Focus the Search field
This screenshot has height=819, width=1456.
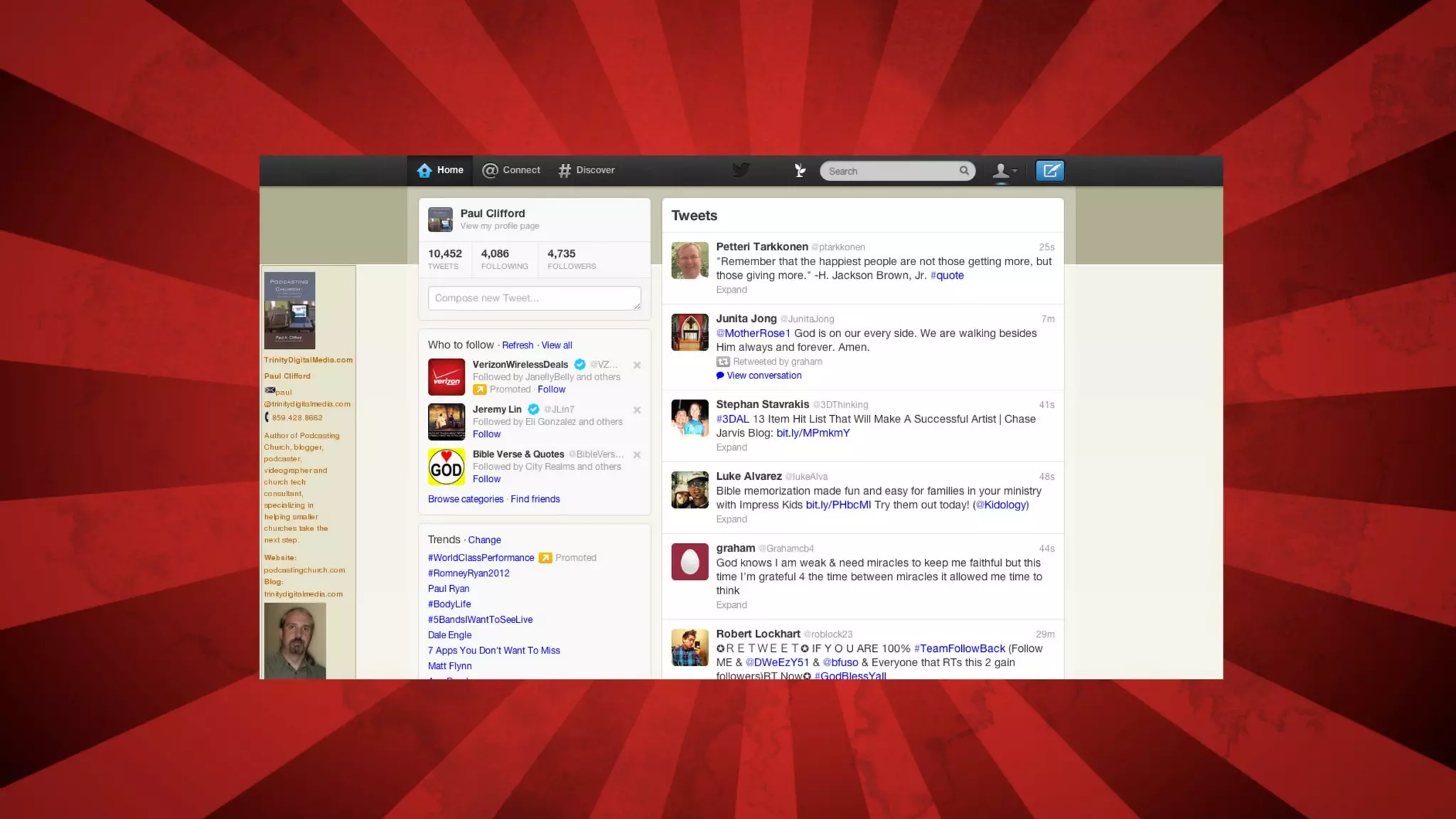(897, 171)
